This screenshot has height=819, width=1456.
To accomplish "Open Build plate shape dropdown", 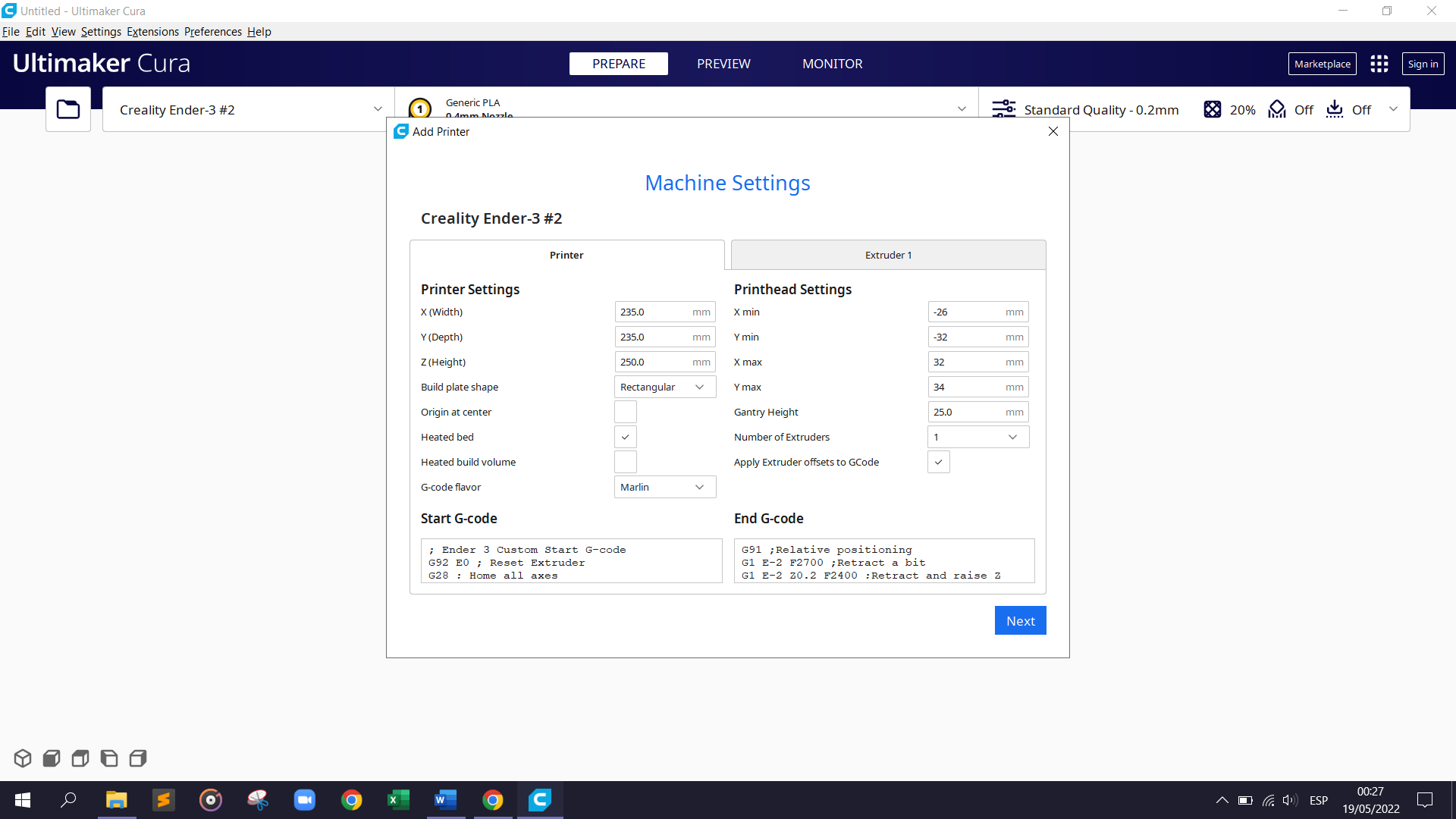I will [x=665, y=387].
